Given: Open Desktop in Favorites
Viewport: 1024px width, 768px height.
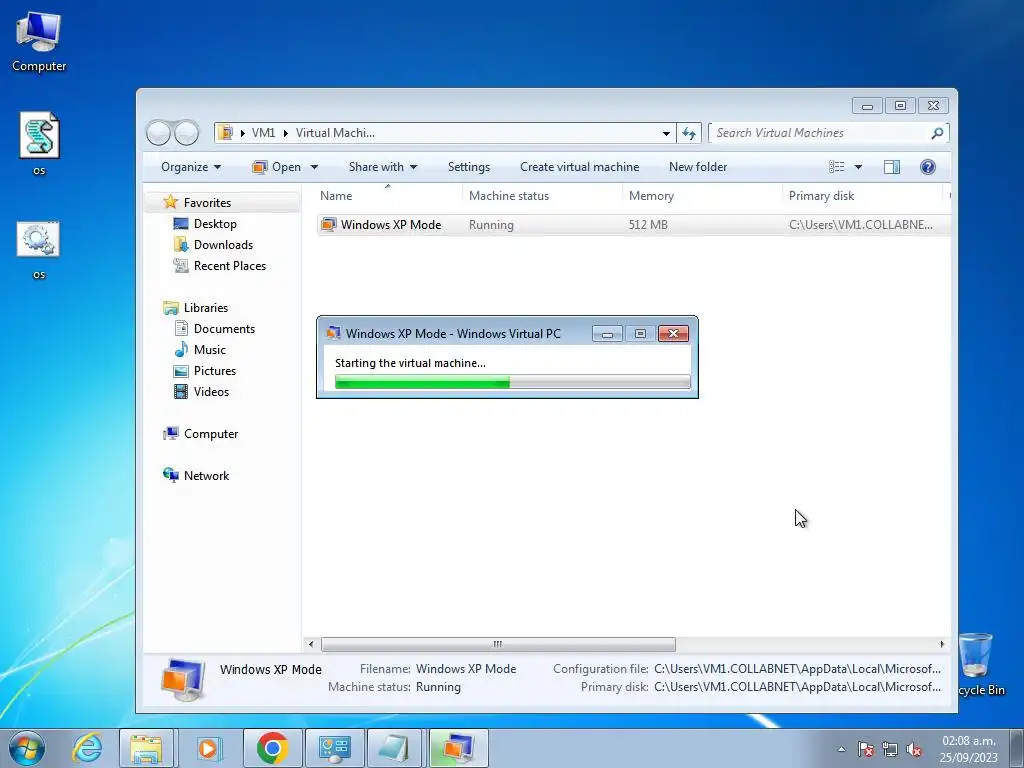Looking at the screenshot, I should click(215, 224).
